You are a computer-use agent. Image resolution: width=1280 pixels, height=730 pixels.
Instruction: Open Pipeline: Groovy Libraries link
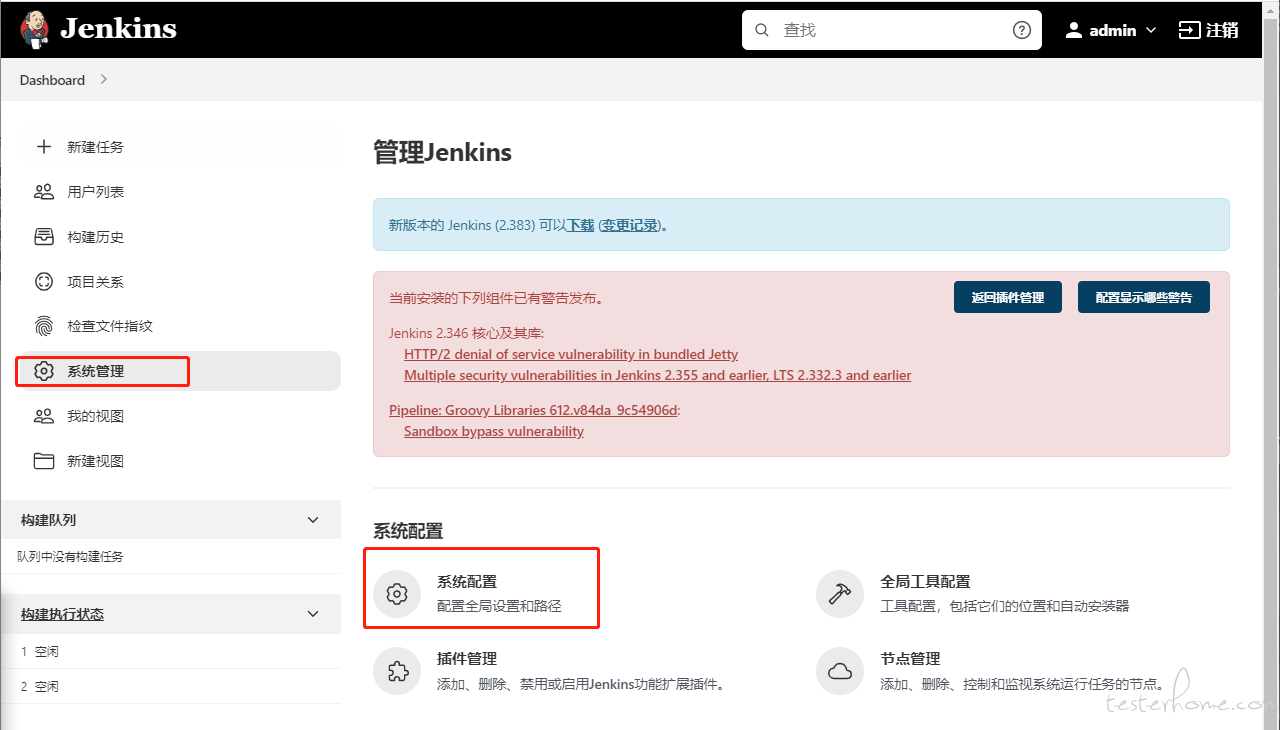(534, 410)
